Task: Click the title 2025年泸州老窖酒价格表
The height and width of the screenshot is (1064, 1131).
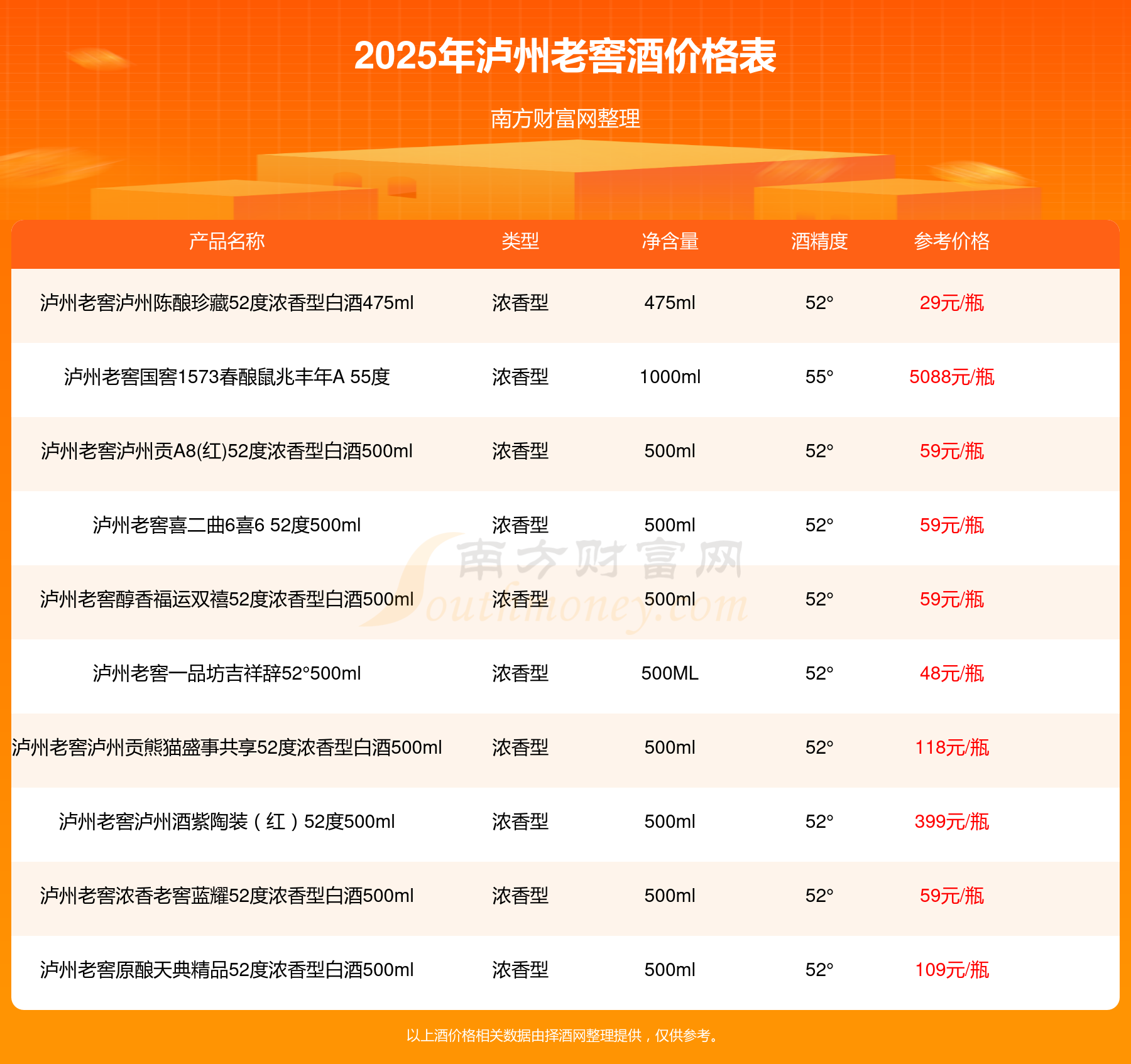Action: 565,56
